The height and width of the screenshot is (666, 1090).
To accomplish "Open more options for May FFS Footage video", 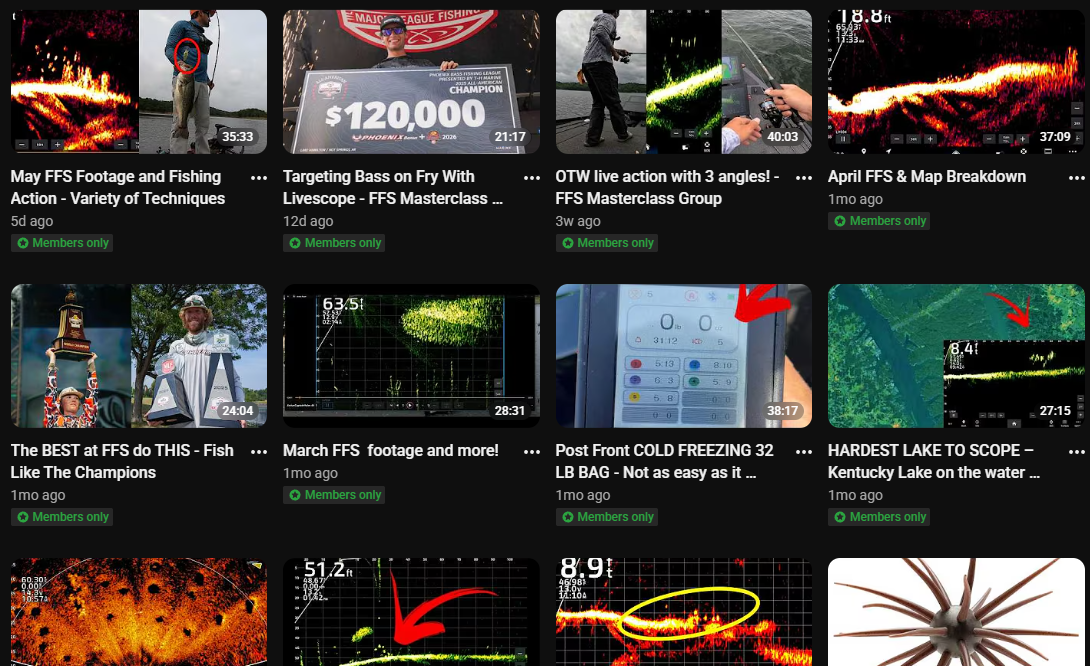I will click(x=259, y=178).
